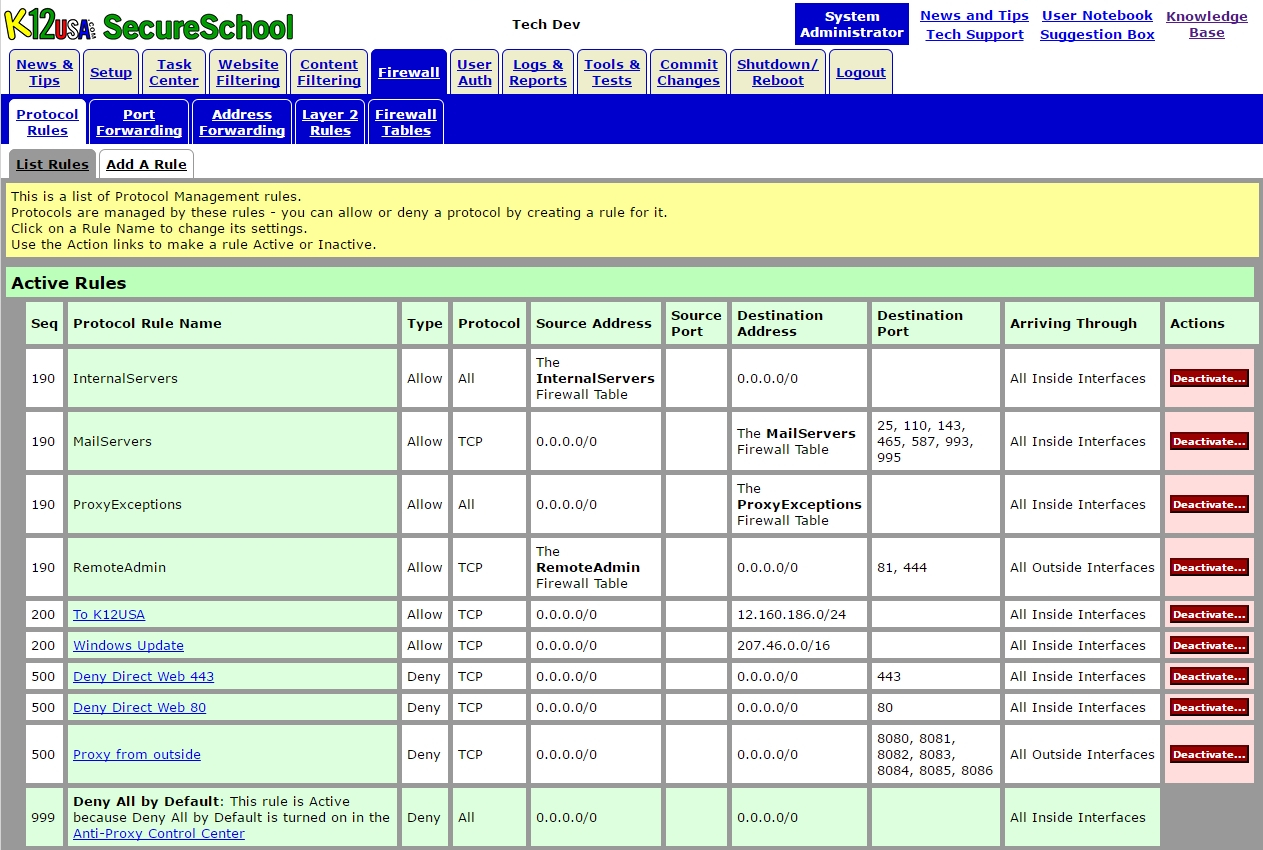Image resolution: width=1263 pixels, height=850 pixels.
Task: Deactivate the MailServers rule
Action: coord(1209,441)
